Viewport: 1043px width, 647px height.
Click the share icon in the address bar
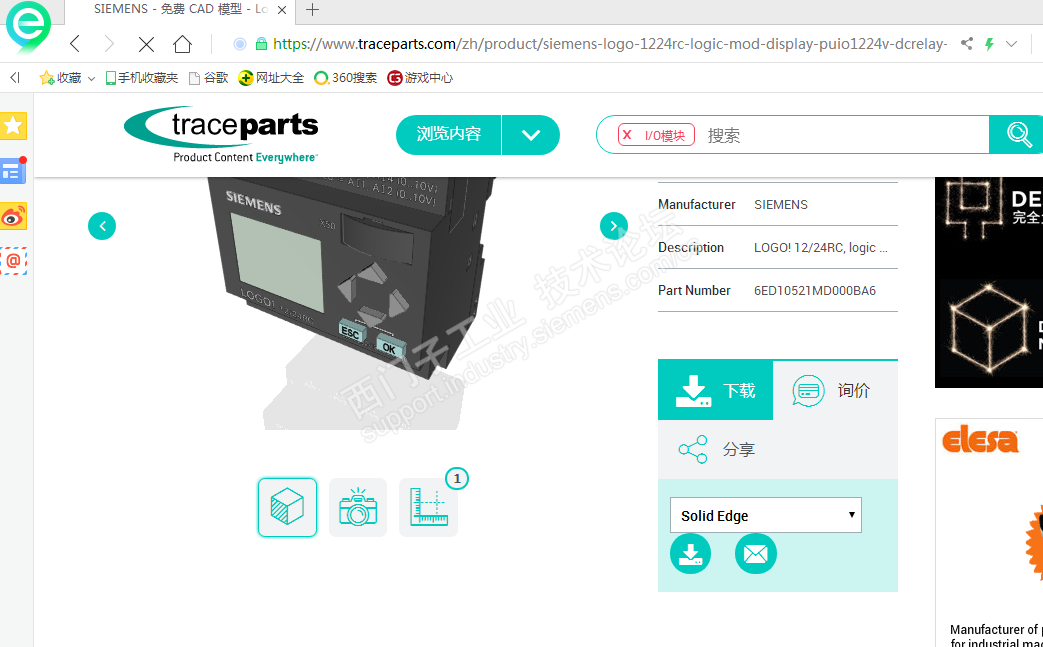pos(967,44)
